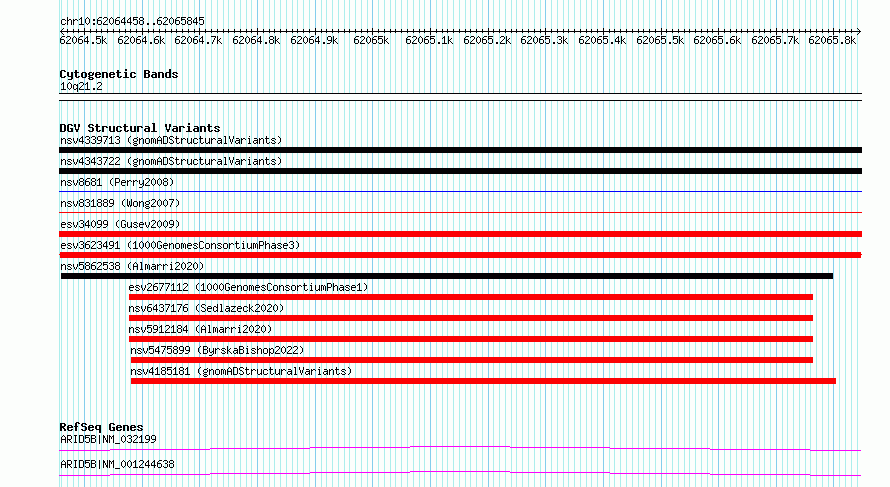Click the red bar for nsv4185181
The image size is (890, 487).
[x=483, y=381]
